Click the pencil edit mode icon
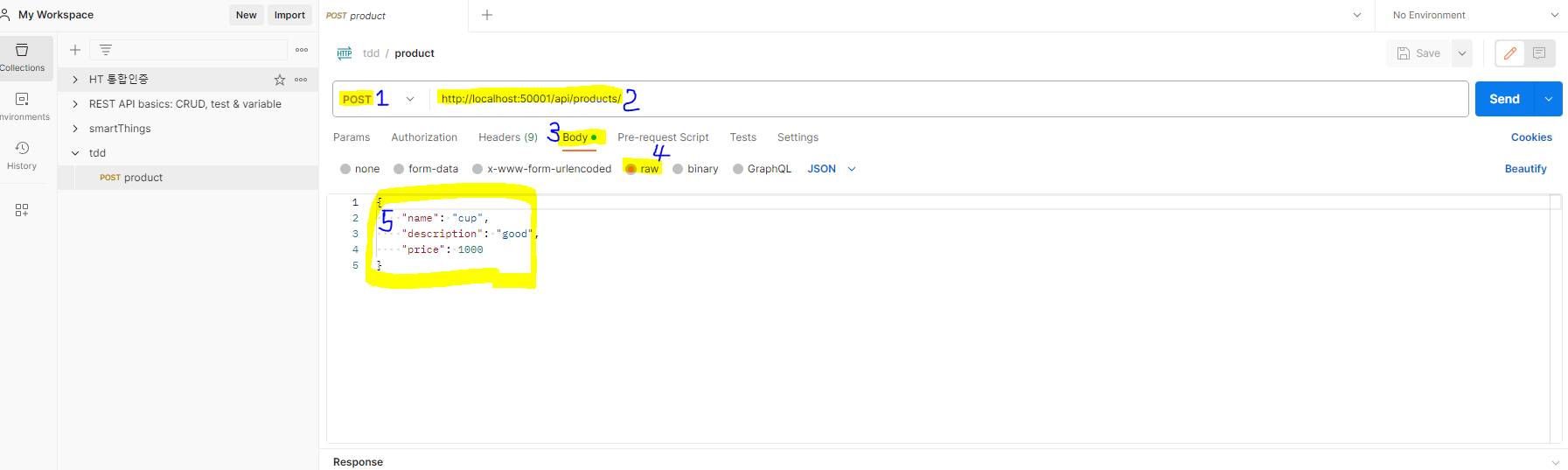 tap(1510, 53)
